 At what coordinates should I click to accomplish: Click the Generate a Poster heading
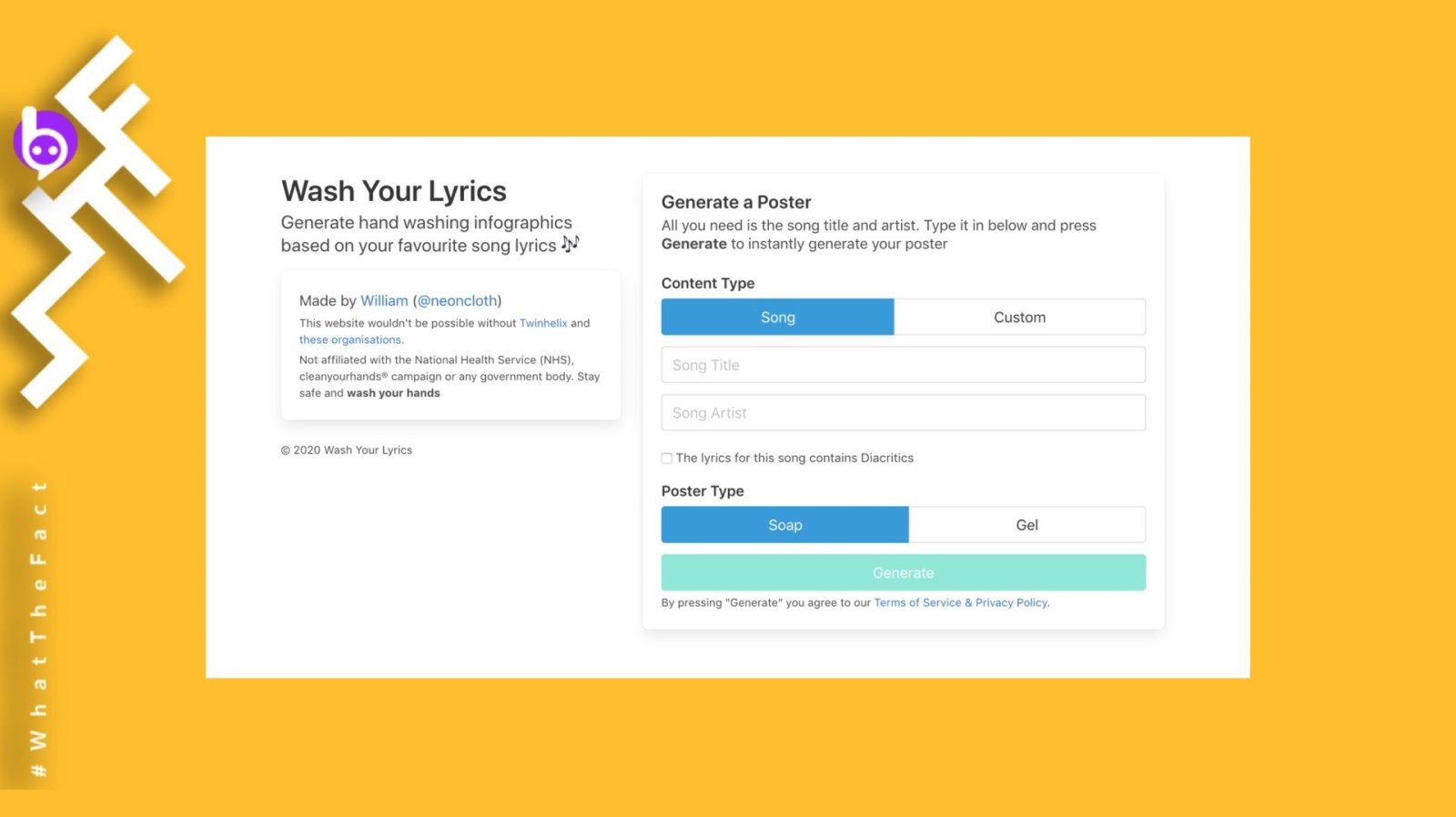[x=735, y=202]
